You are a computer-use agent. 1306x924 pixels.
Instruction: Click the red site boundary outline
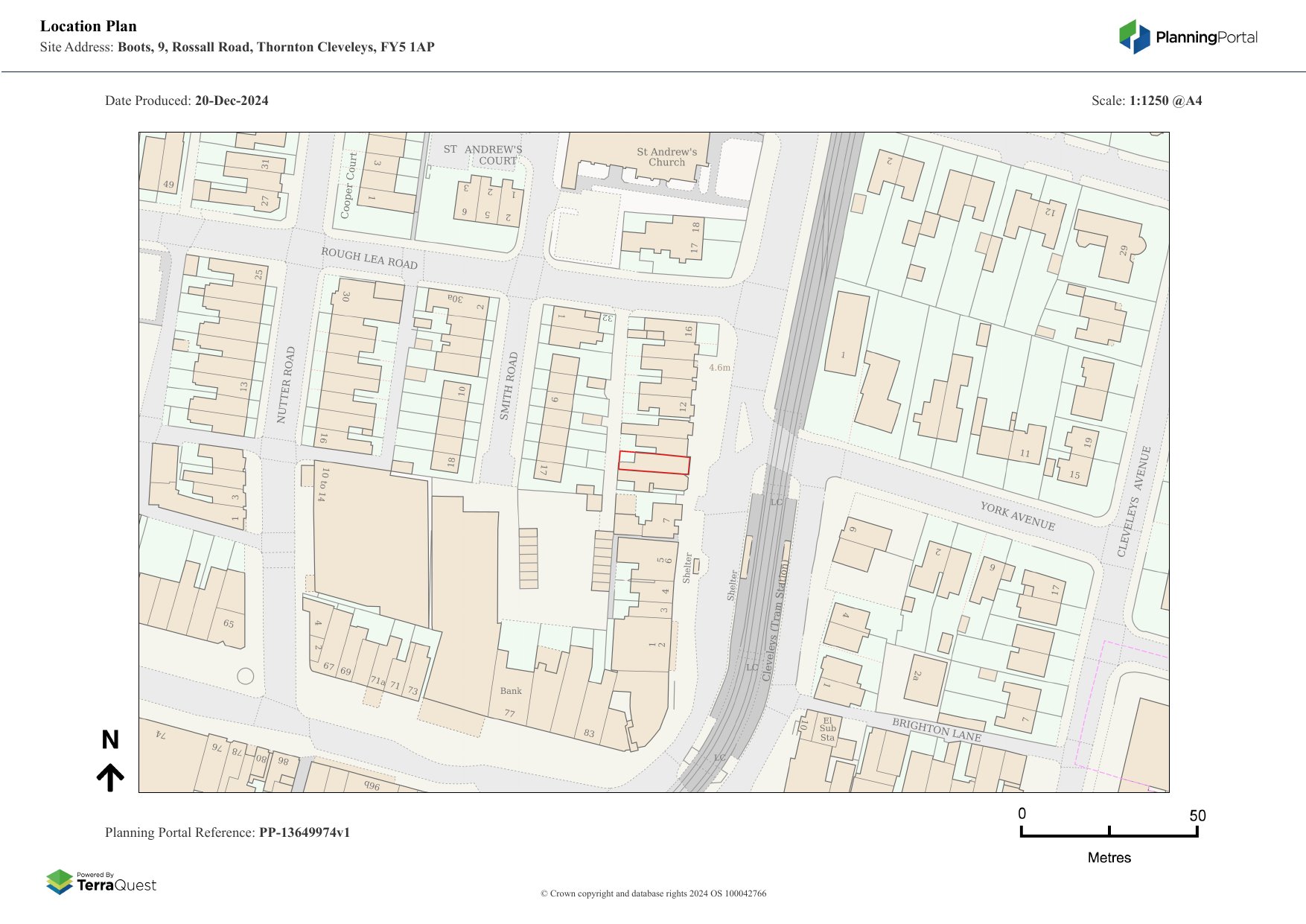[654, 462]
